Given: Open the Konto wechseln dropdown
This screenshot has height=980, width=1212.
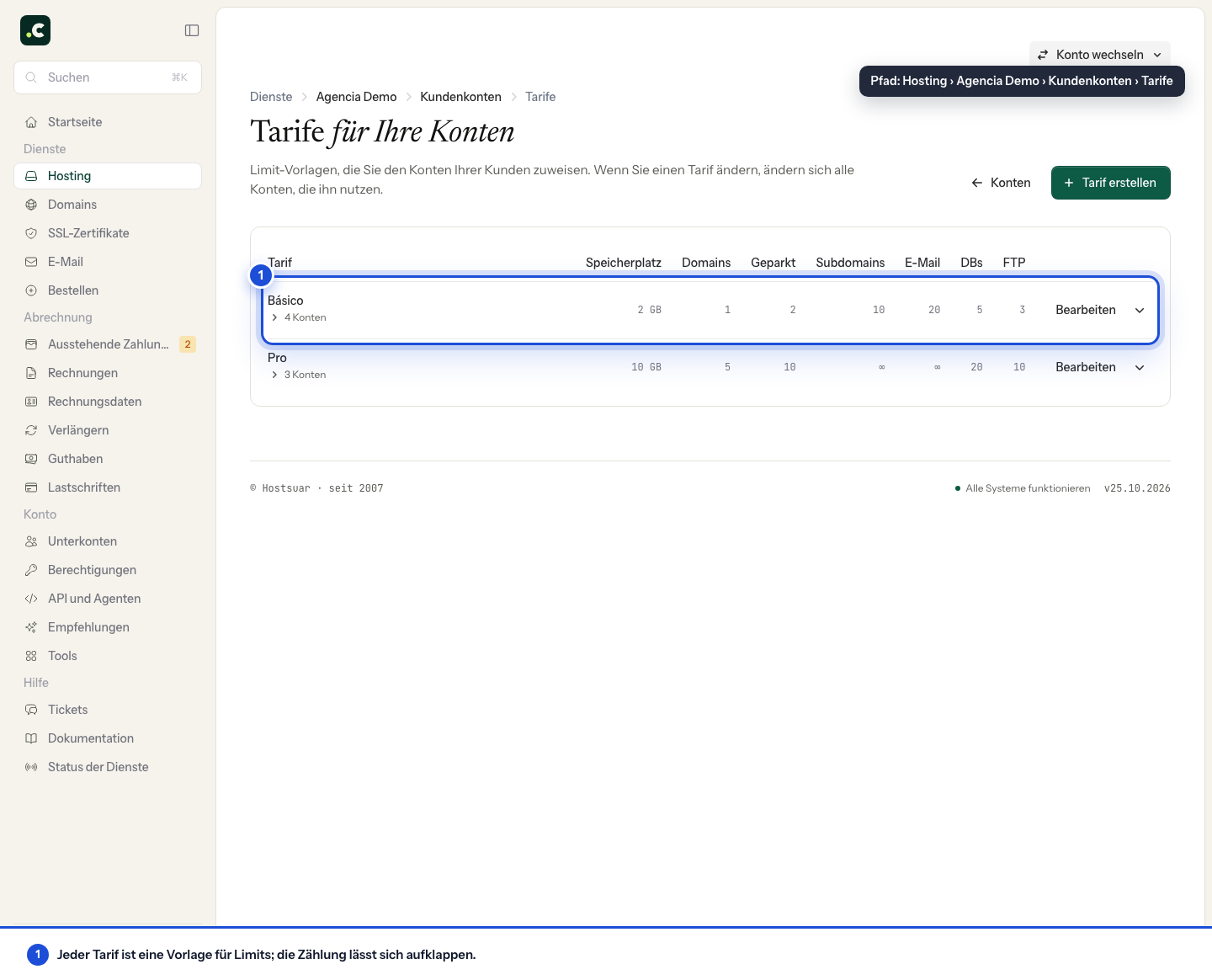Looking at the screenshot, I should (x=1099, y=55).
